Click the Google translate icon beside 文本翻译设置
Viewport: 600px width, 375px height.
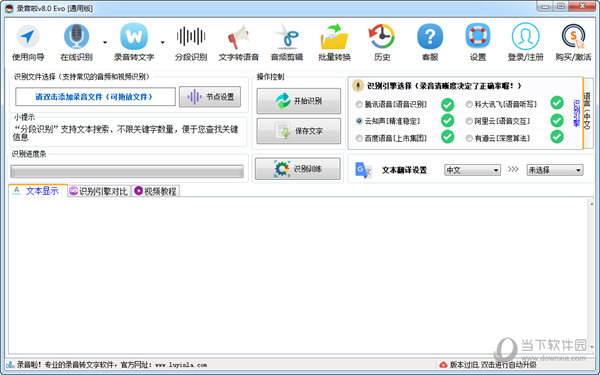pyautogui.click(x=363, y=170)
